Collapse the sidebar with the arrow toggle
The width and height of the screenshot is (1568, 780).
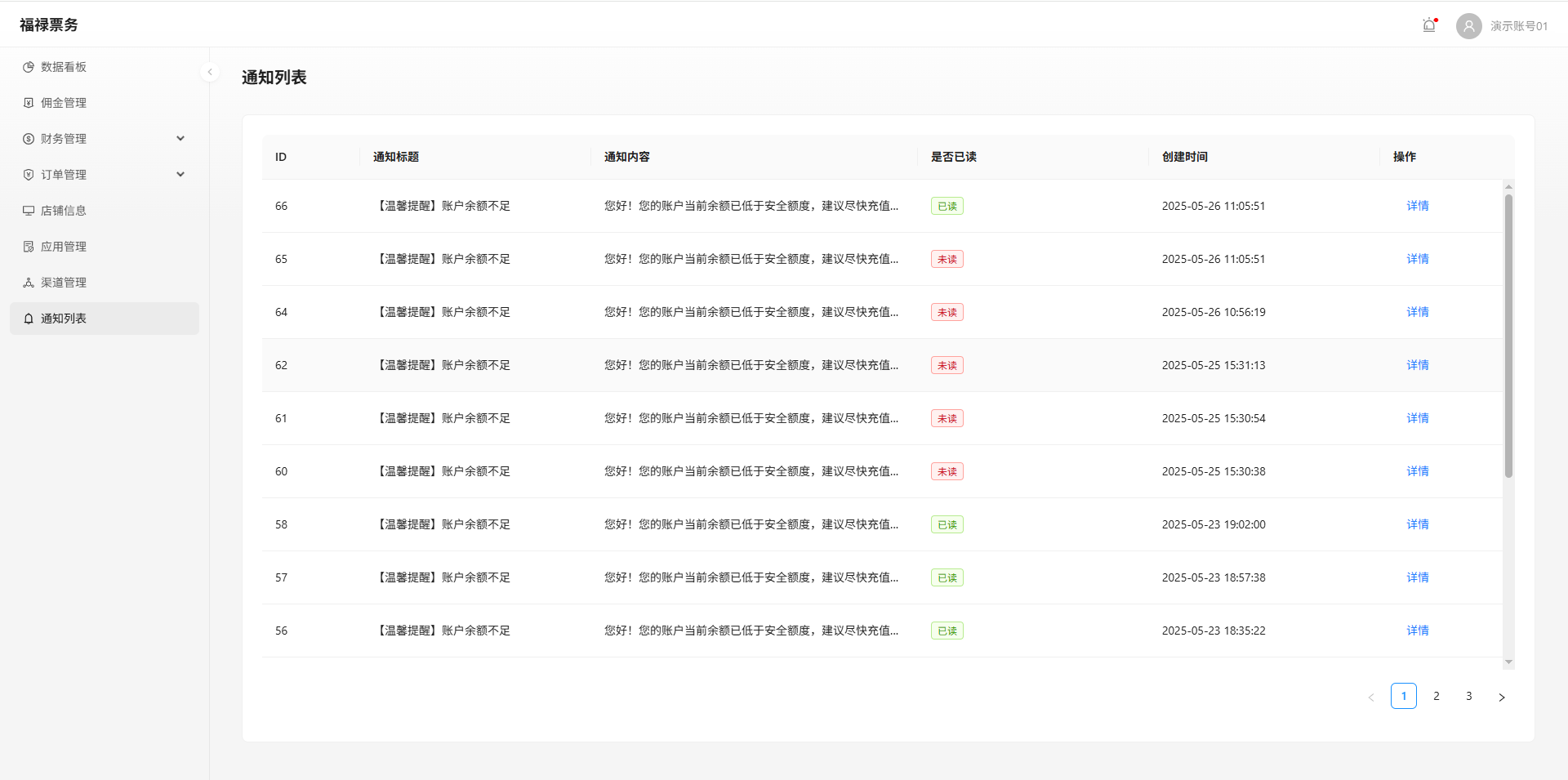(x=210, y=72)
